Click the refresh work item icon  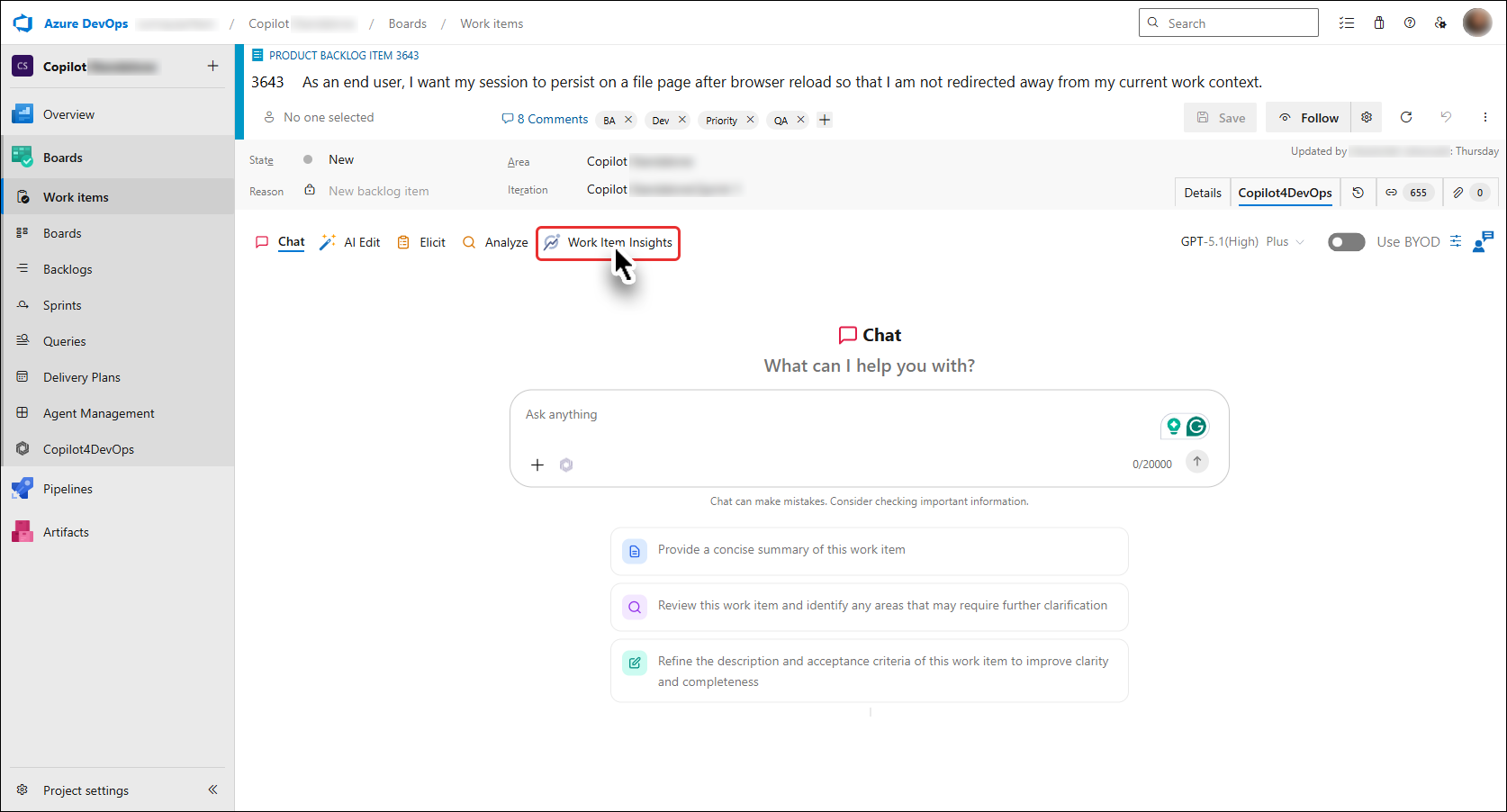click(1406, 117)
